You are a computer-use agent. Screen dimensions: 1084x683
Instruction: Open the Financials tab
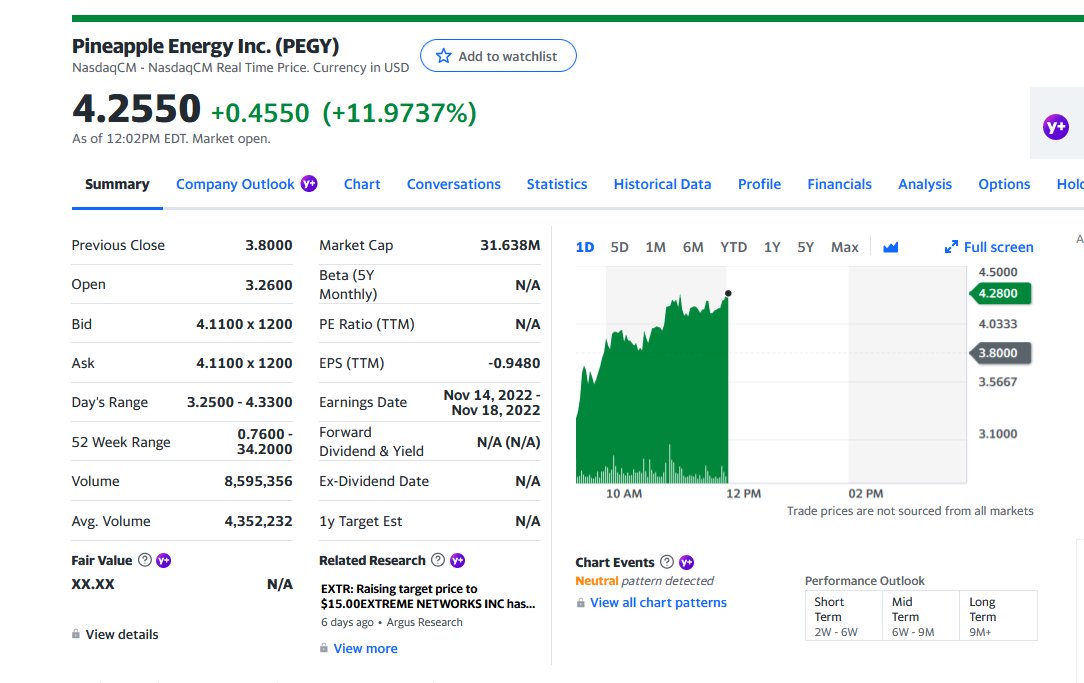(x=839, y=185)
